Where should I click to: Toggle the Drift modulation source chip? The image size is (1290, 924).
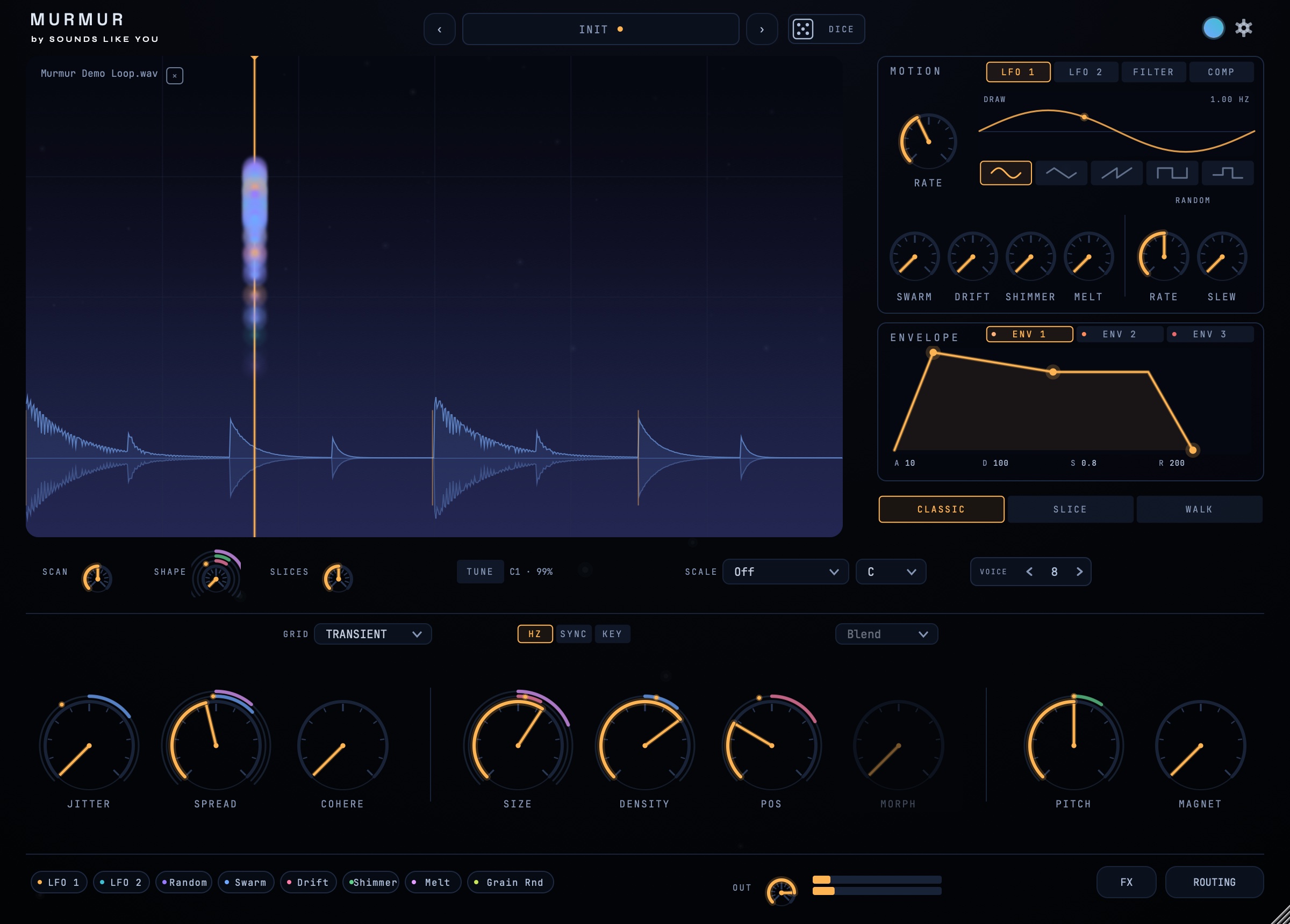(309, 882)
